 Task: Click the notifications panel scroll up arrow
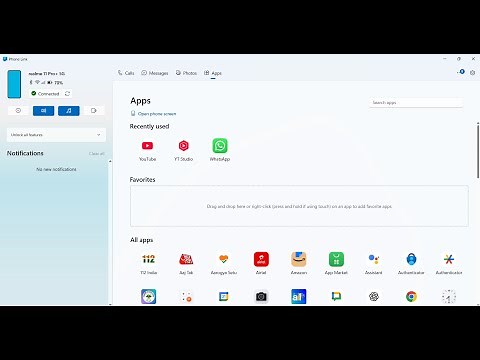pyautogui.click(x=110, y=161)
